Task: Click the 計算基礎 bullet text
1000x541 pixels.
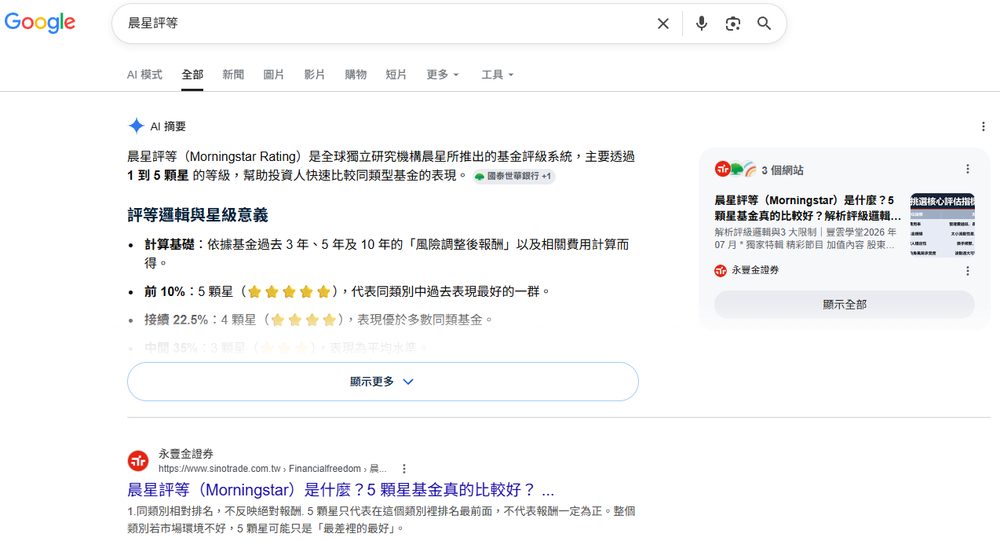Action: coord(386,253)
